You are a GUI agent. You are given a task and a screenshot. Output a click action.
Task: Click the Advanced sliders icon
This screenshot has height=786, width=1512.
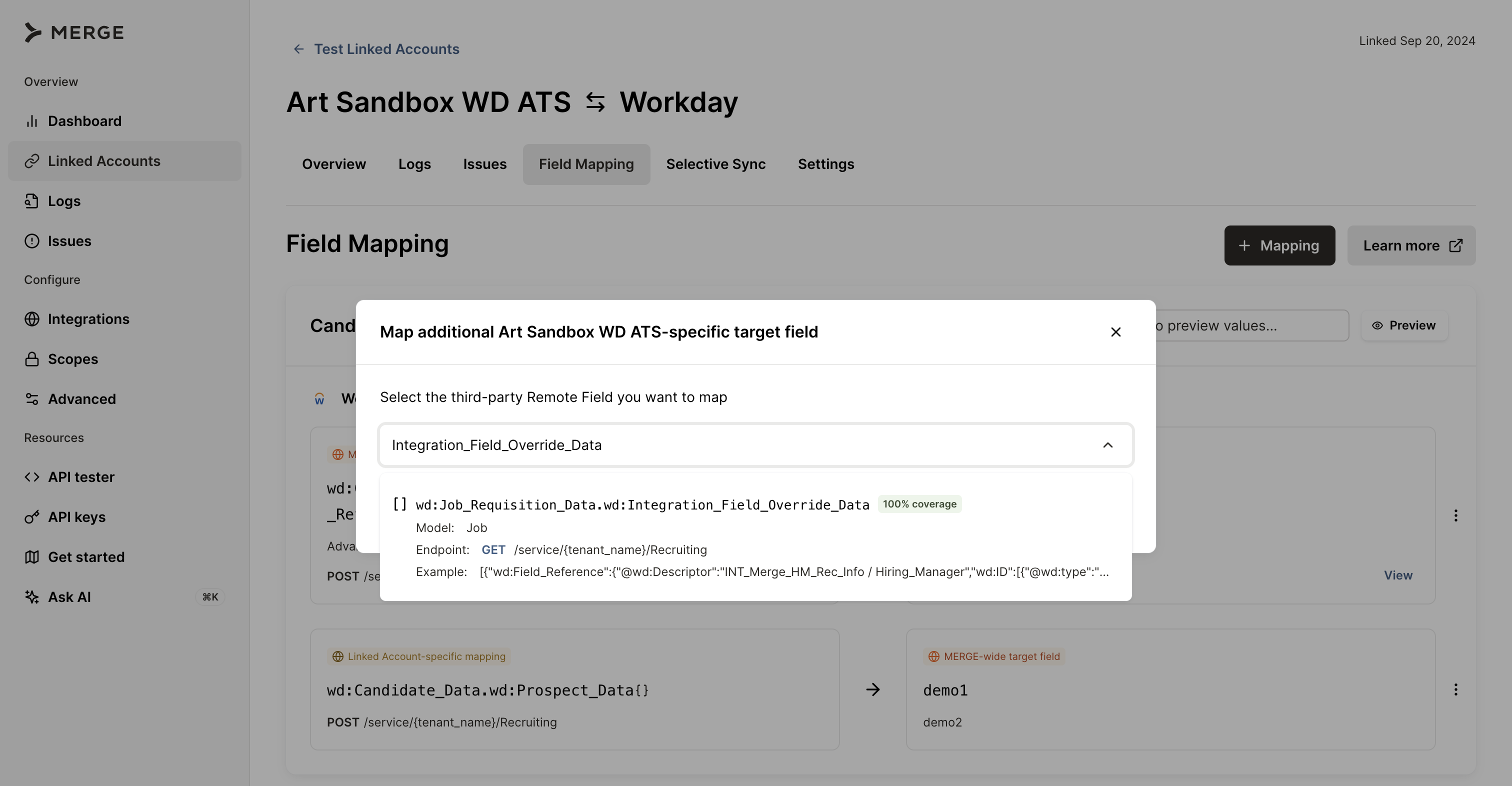31,399
